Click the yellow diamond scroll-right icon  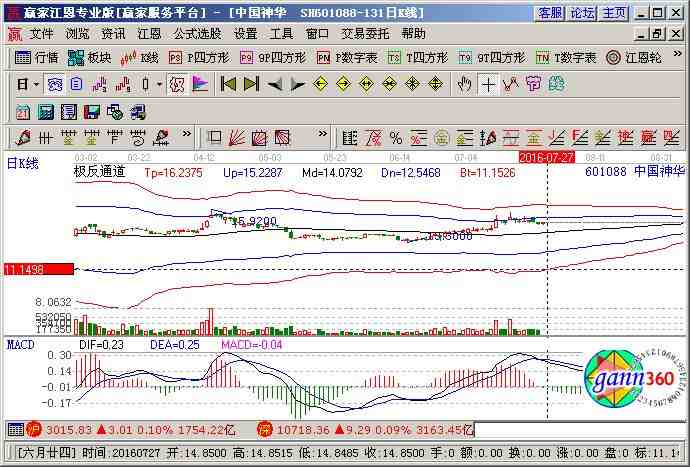coord(343,84)
